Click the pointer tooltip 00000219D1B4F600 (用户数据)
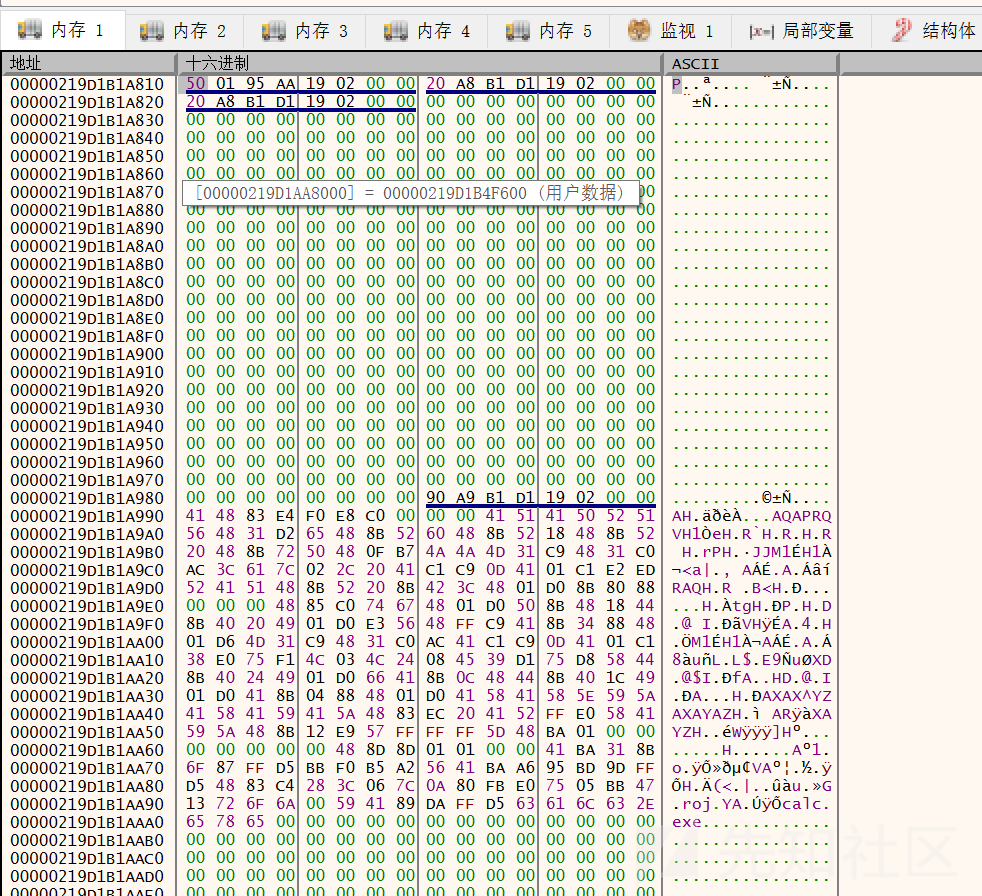 411,192
